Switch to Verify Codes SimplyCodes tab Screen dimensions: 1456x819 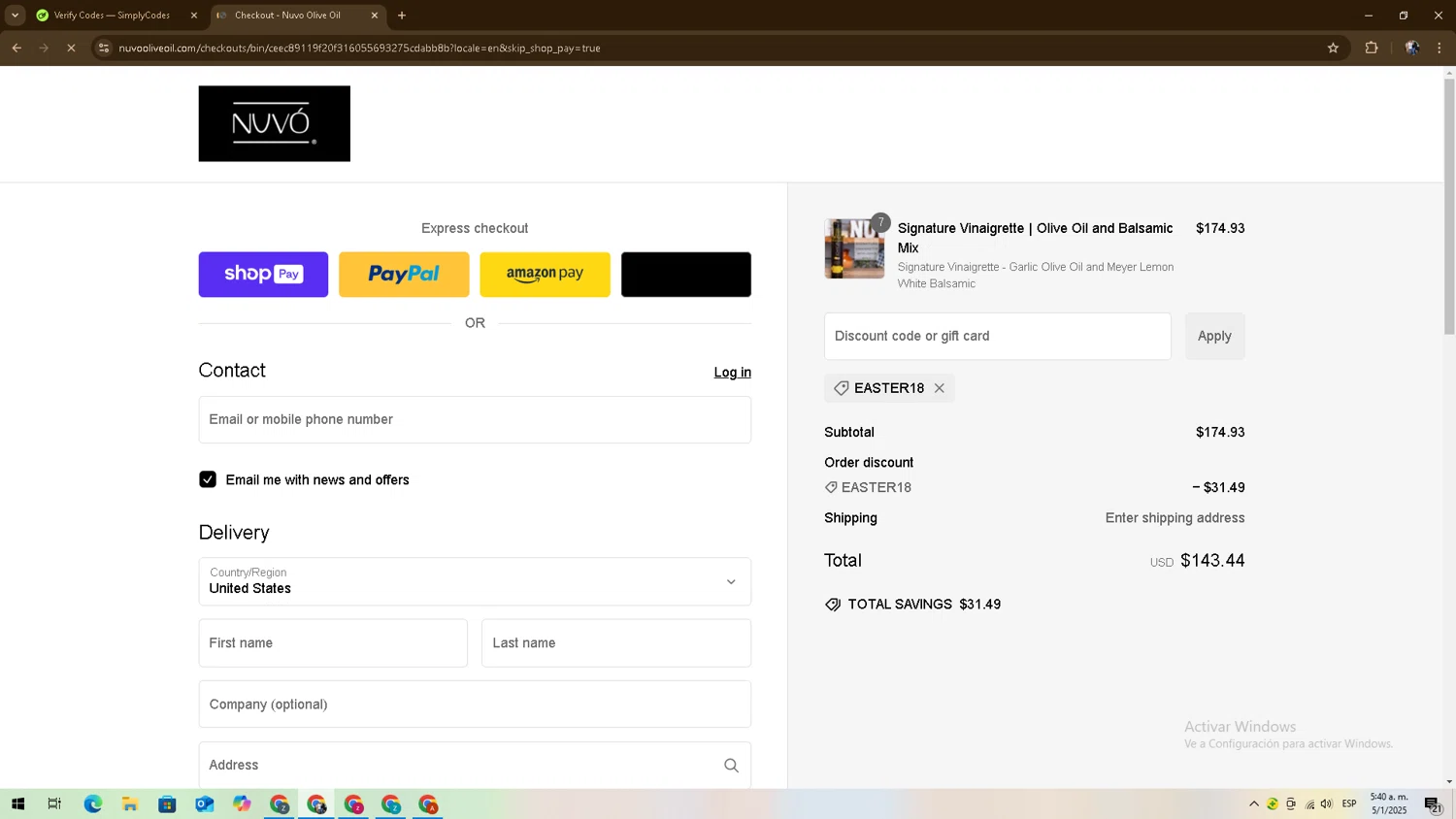112,16
